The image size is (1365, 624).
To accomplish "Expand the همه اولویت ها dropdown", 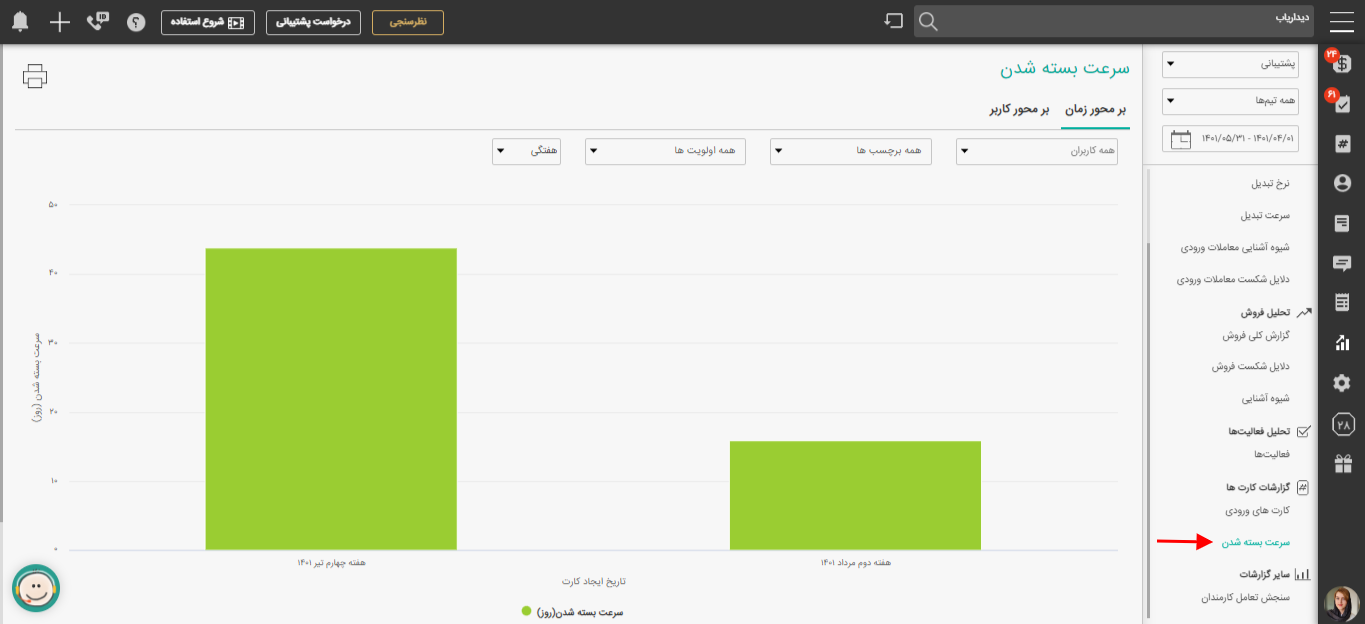I will 665,151.
